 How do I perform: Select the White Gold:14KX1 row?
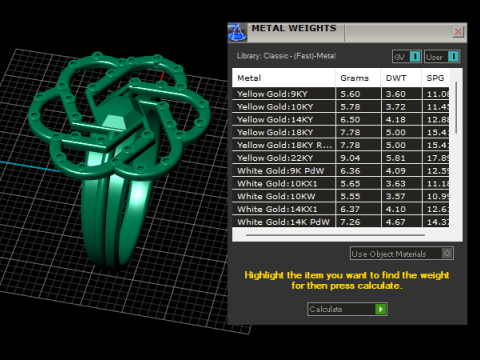click(341, 209)
